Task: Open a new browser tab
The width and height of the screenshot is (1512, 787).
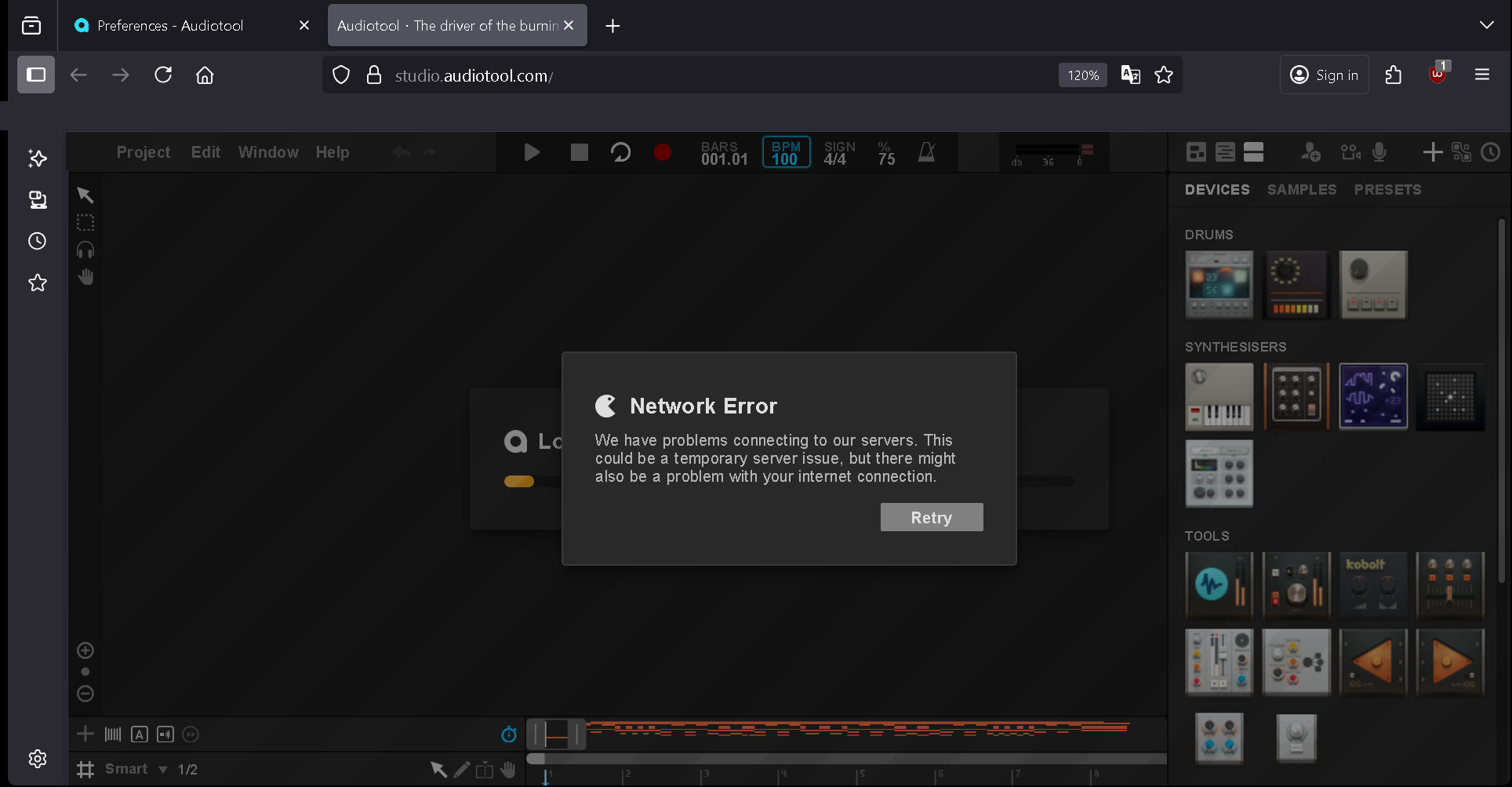Action: (612, 26)
